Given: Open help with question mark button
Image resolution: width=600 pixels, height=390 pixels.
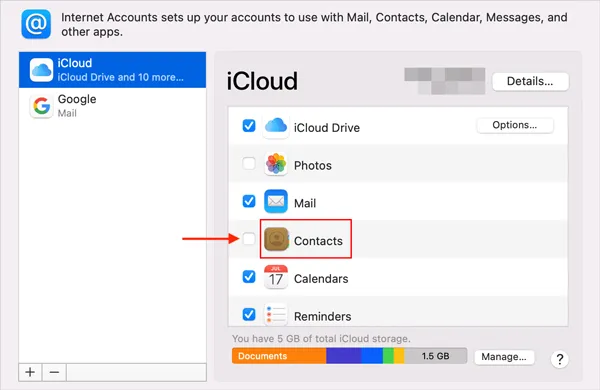Looking at the screenshot, I should point(559,359).
